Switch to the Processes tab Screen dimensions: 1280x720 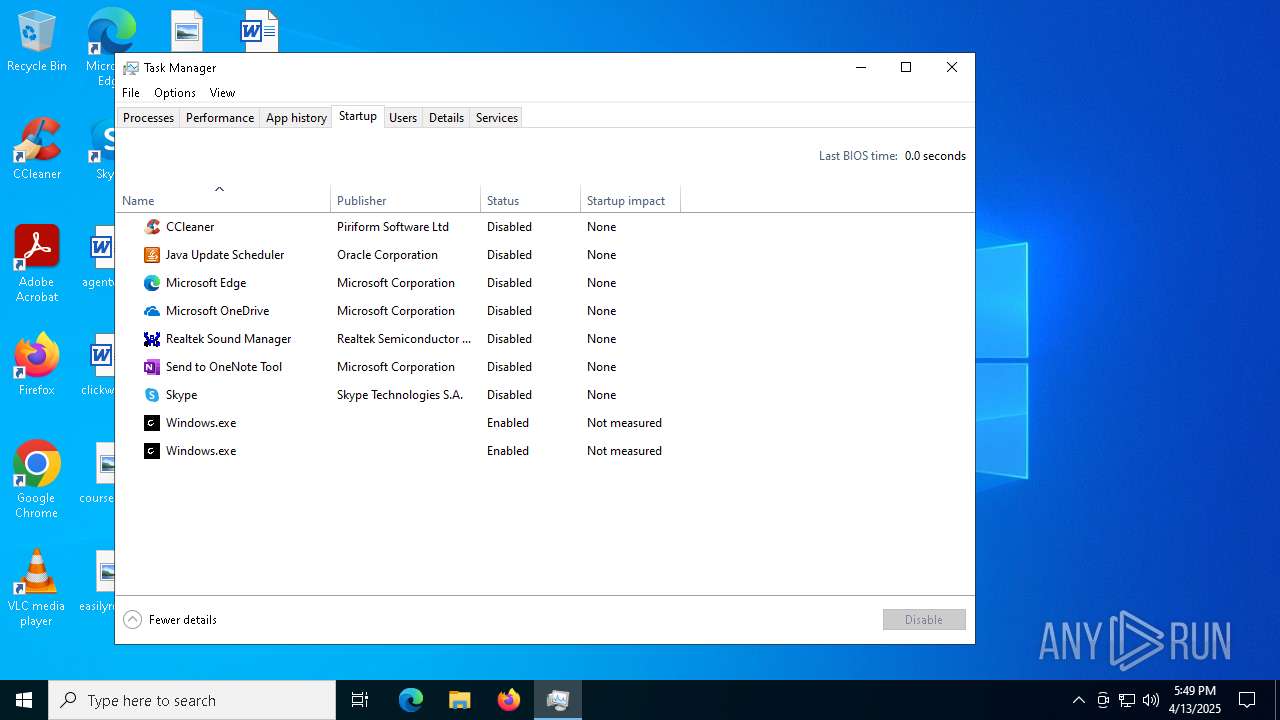[148, 118]
